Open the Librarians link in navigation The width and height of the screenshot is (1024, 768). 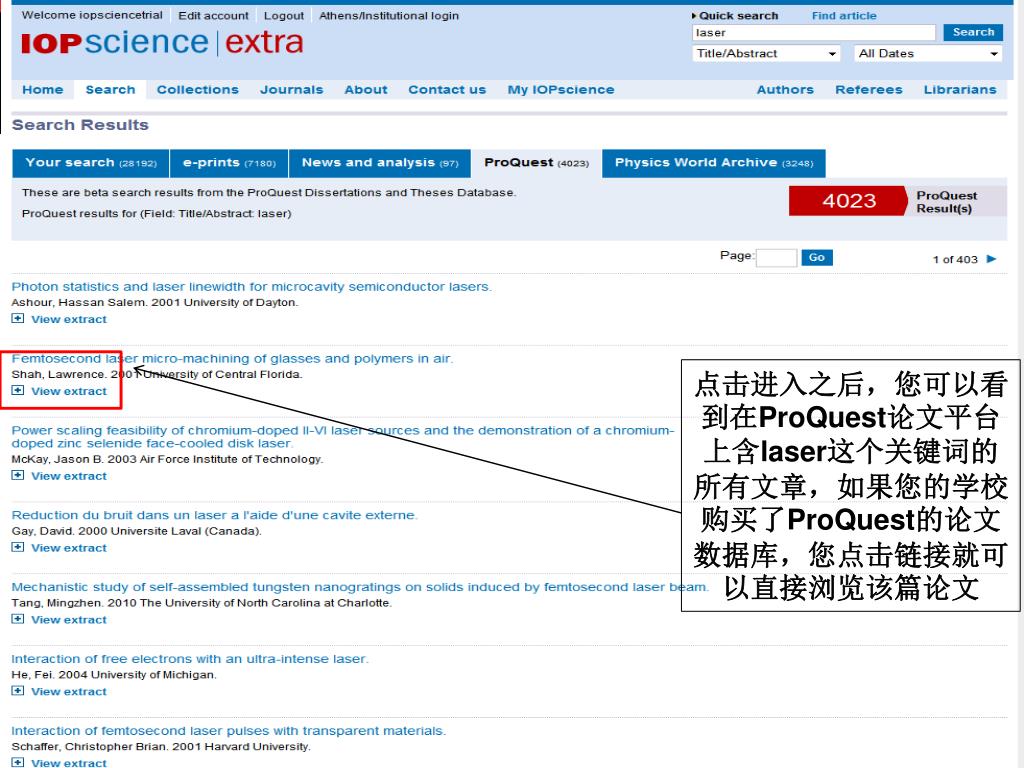click(x=960, y=89)
